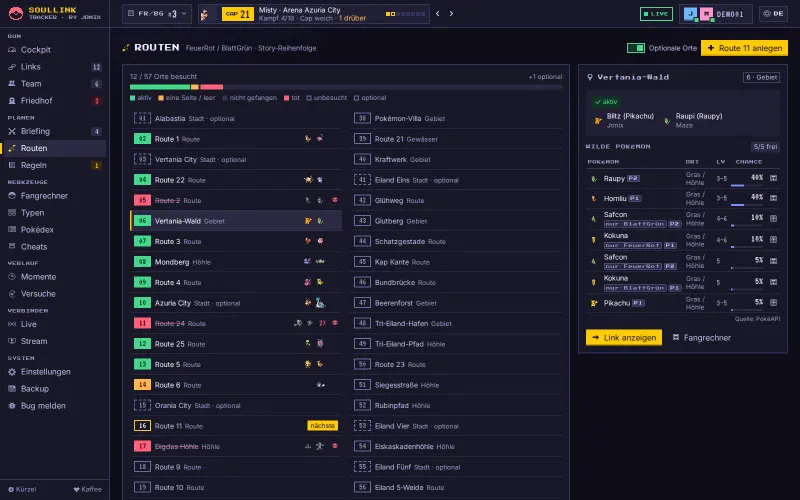Screen dimensions: 800x500
Task: Click the globe DE language icon
Action: [773, 14]
